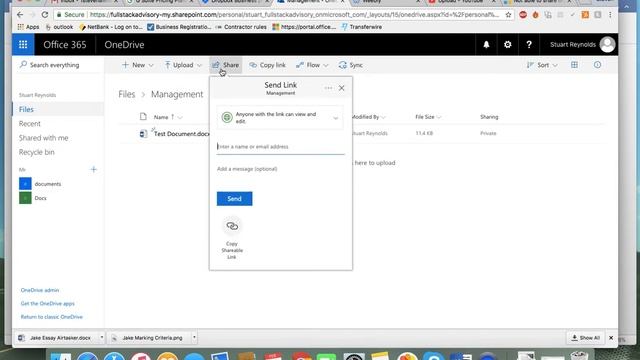Image resolution: width=640 pixels, height=360 pixels.
Task: Open the NetBank bookmark
Action: pyautogui.click(x=111, y=27)
